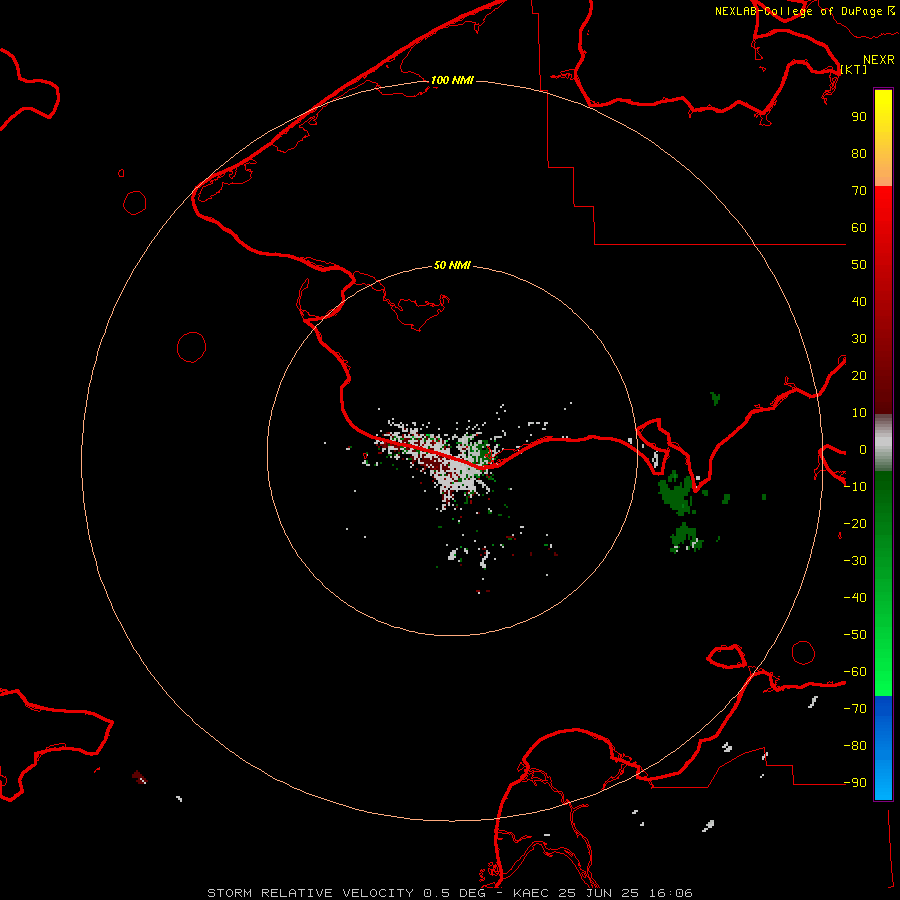Click the 70 value on velocity scale
This screenshot has height=900, width=900.
[859, 191]
